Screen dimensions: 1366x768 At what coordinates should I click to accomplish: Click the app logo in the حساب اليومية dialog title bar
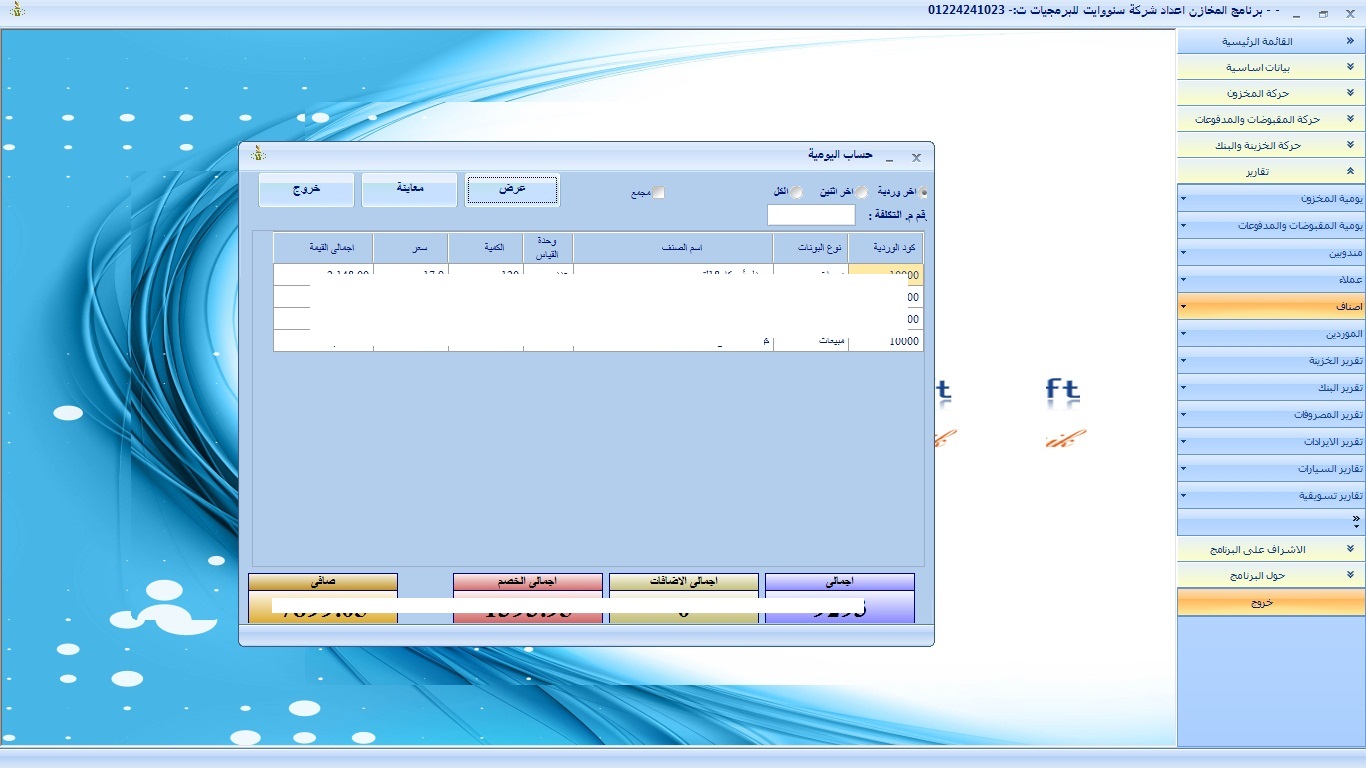258,155
